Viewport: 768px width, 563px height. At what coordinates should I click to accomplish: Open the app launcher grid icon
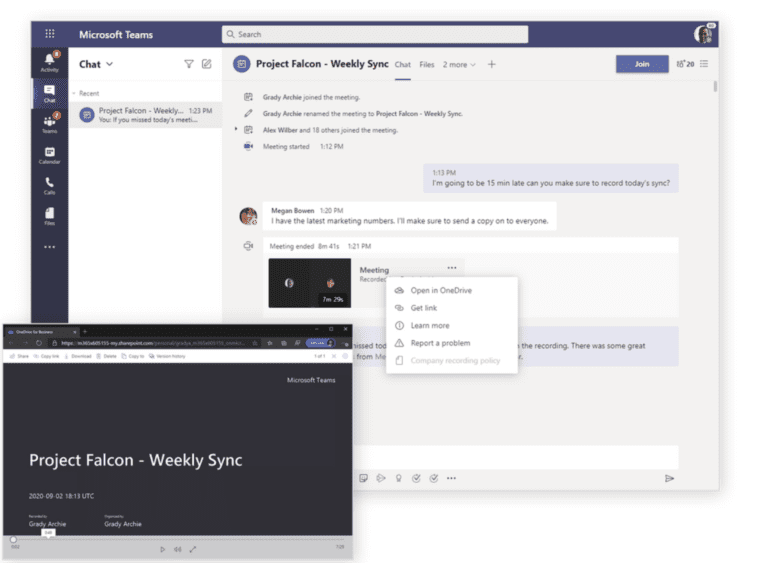(x=49, y=34)
